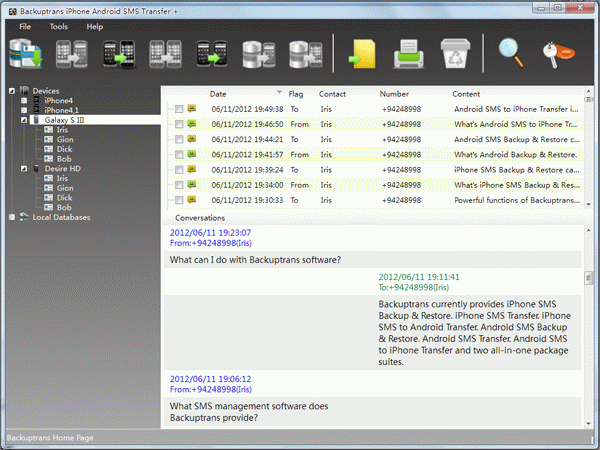Image resolution: width=600 pixels, height=450 pixels.
Task: Click the timestamp 2012/06/11 19:11:41
Action: coord(419,277)
